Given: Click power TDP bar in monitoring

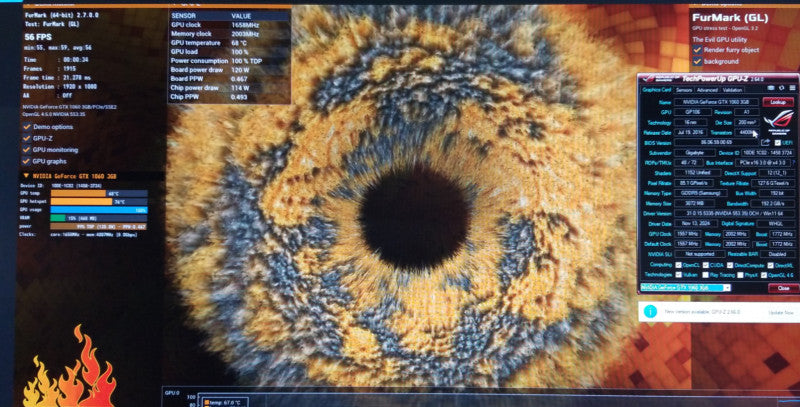Looking at the screenshot, I should [99, 226].
